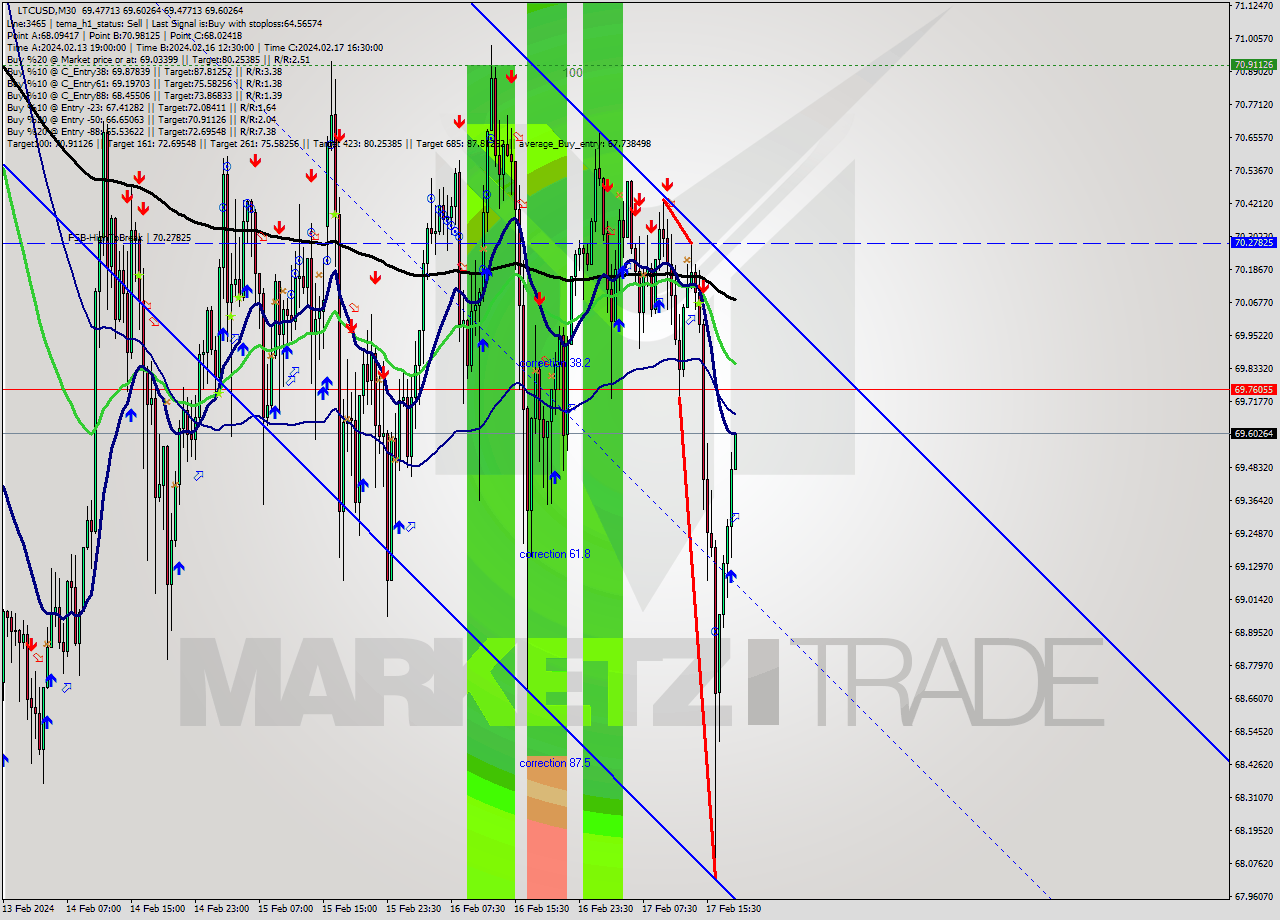Click the 'correction 61.8' chart label
The width and height of the screenshot is (1280, 920).
click(x=555, y=554)
